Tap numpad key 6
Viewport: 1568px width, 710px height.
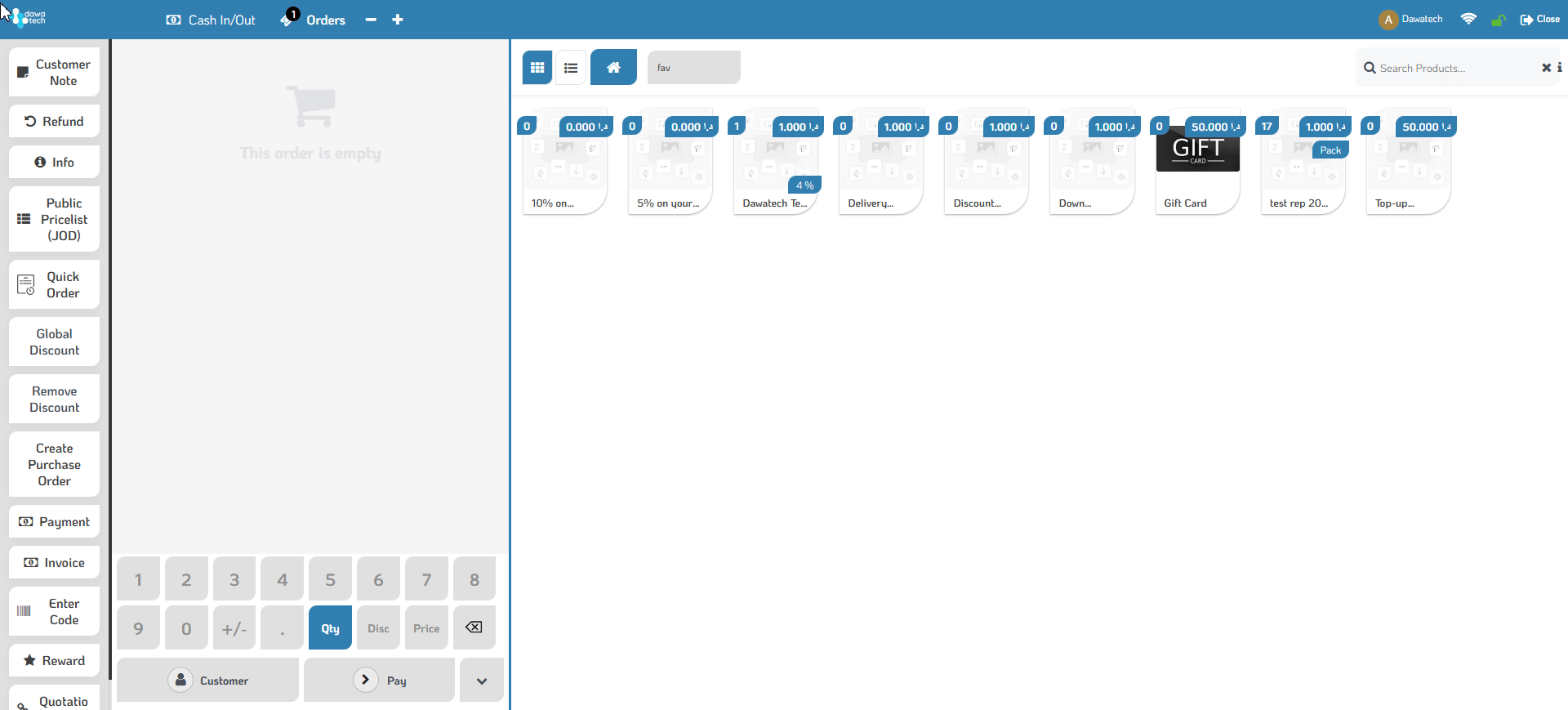click(378, 579)
